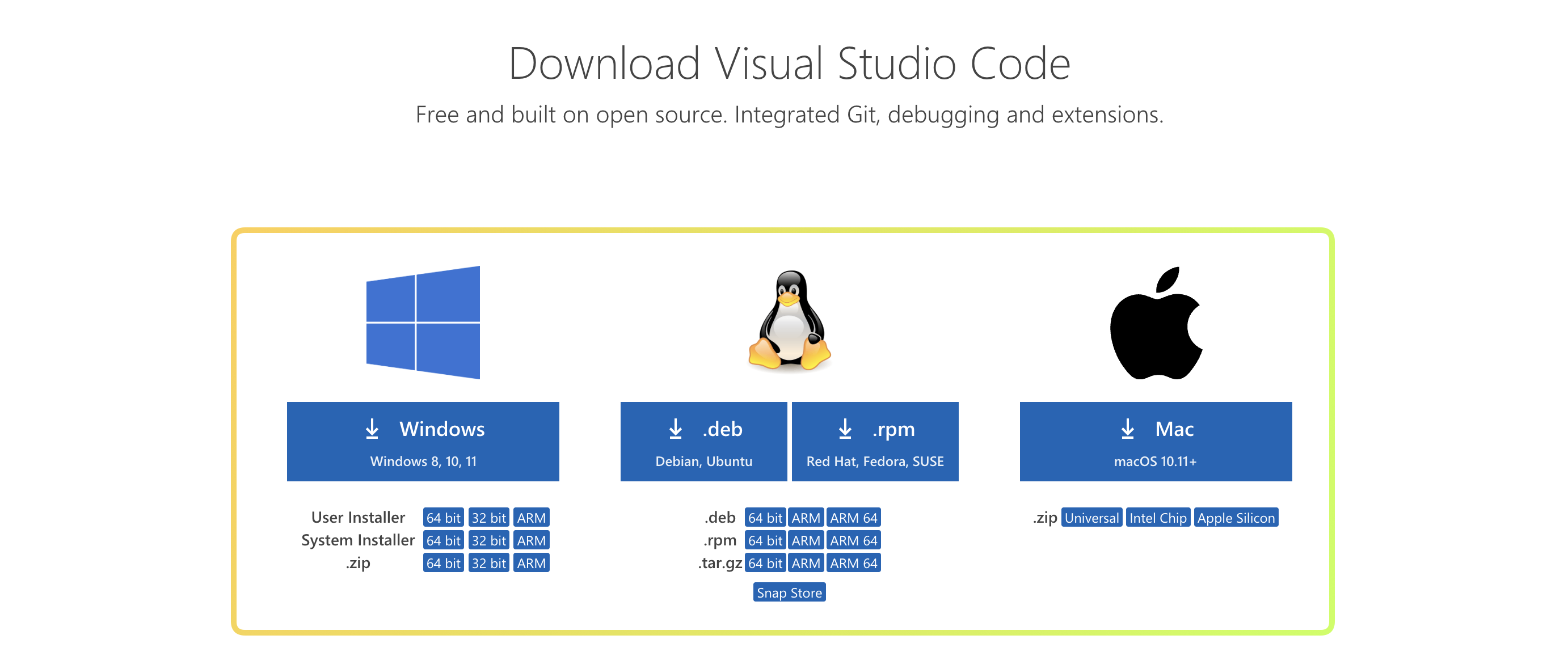Select .tar.gz ARM link
This screenshot has width=1568, height=669.
click(806, 563)
